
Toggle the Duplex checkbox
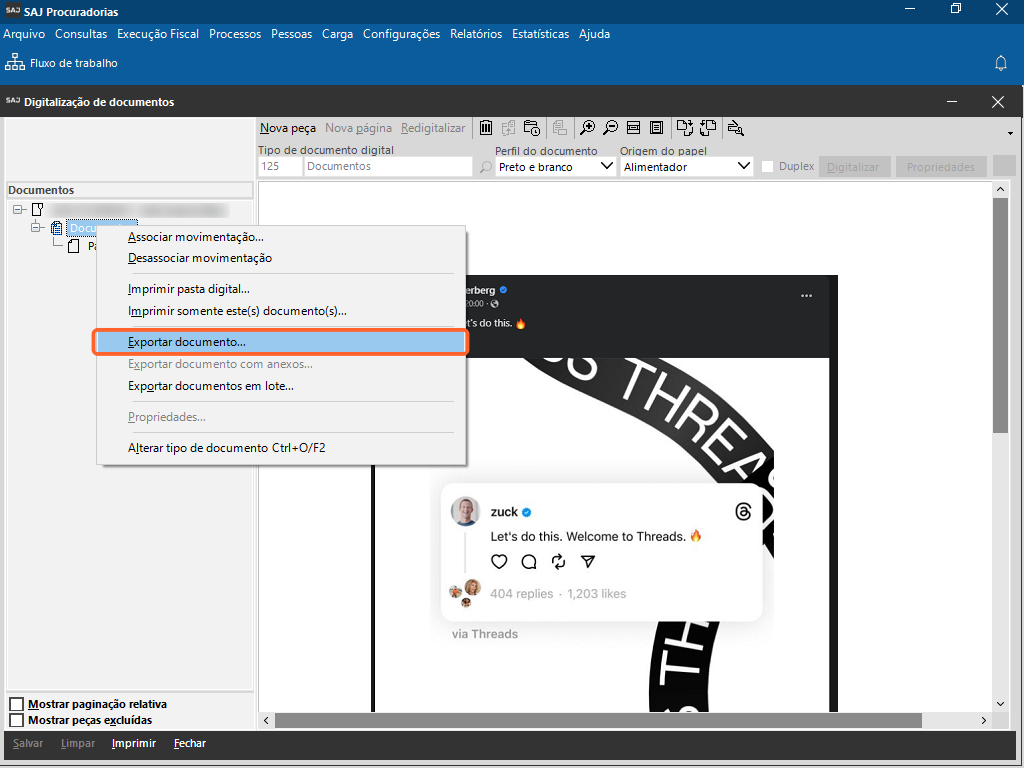[767, 167]
